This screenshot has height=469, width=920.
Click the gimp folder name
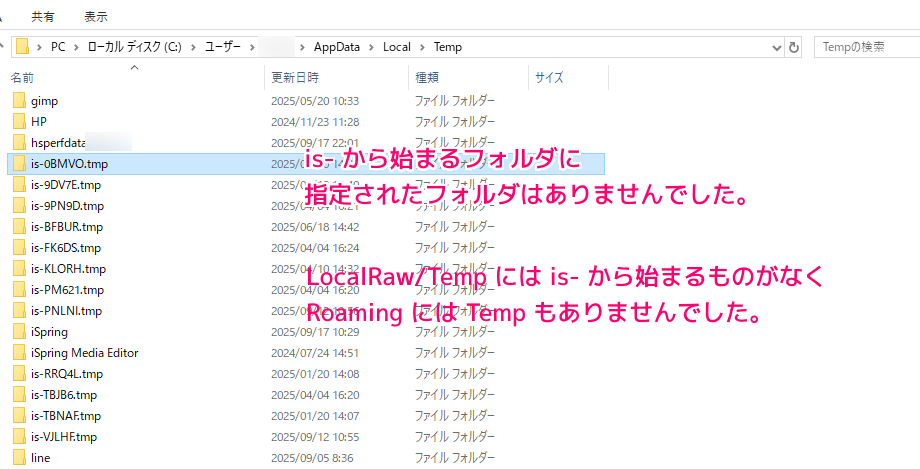coord(45,102)
